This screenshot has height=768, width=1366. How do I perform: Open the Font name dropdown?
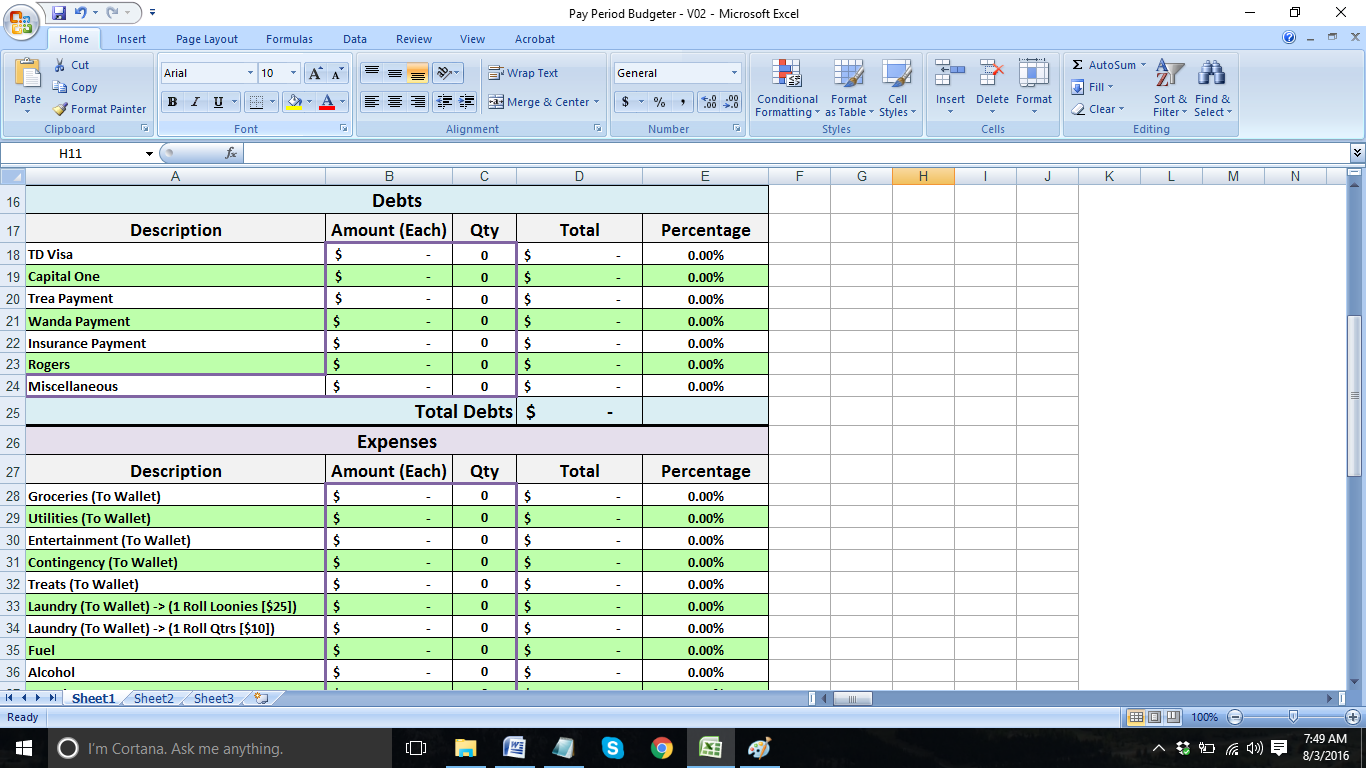pos(251,73)
